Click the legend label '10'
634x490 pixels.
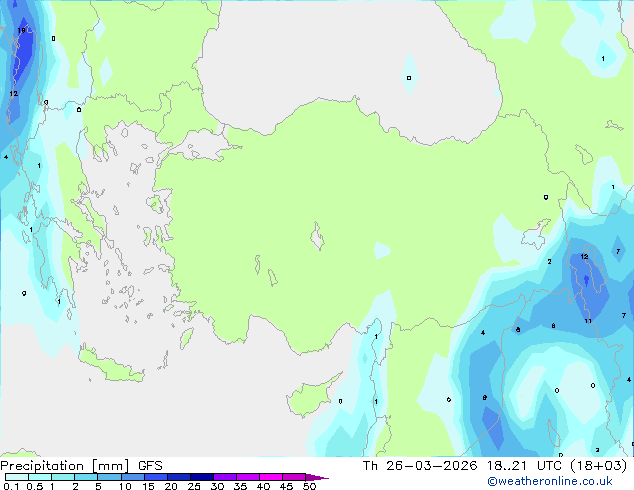point(125,486)
